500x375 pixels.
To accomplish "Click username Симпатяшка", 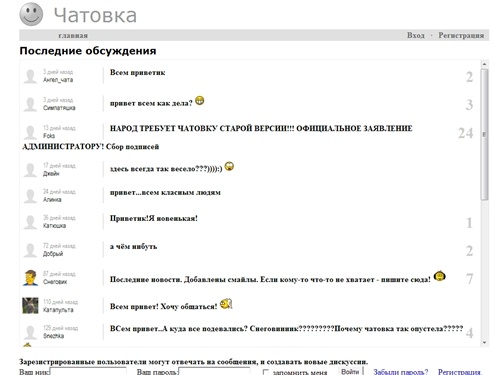I will point(59,108).
